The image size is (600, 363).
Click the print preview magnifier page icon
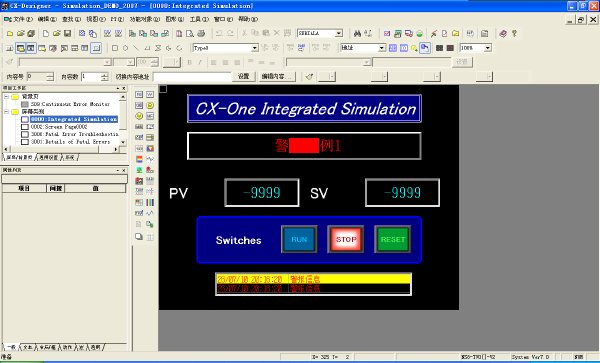coord(190,34)
